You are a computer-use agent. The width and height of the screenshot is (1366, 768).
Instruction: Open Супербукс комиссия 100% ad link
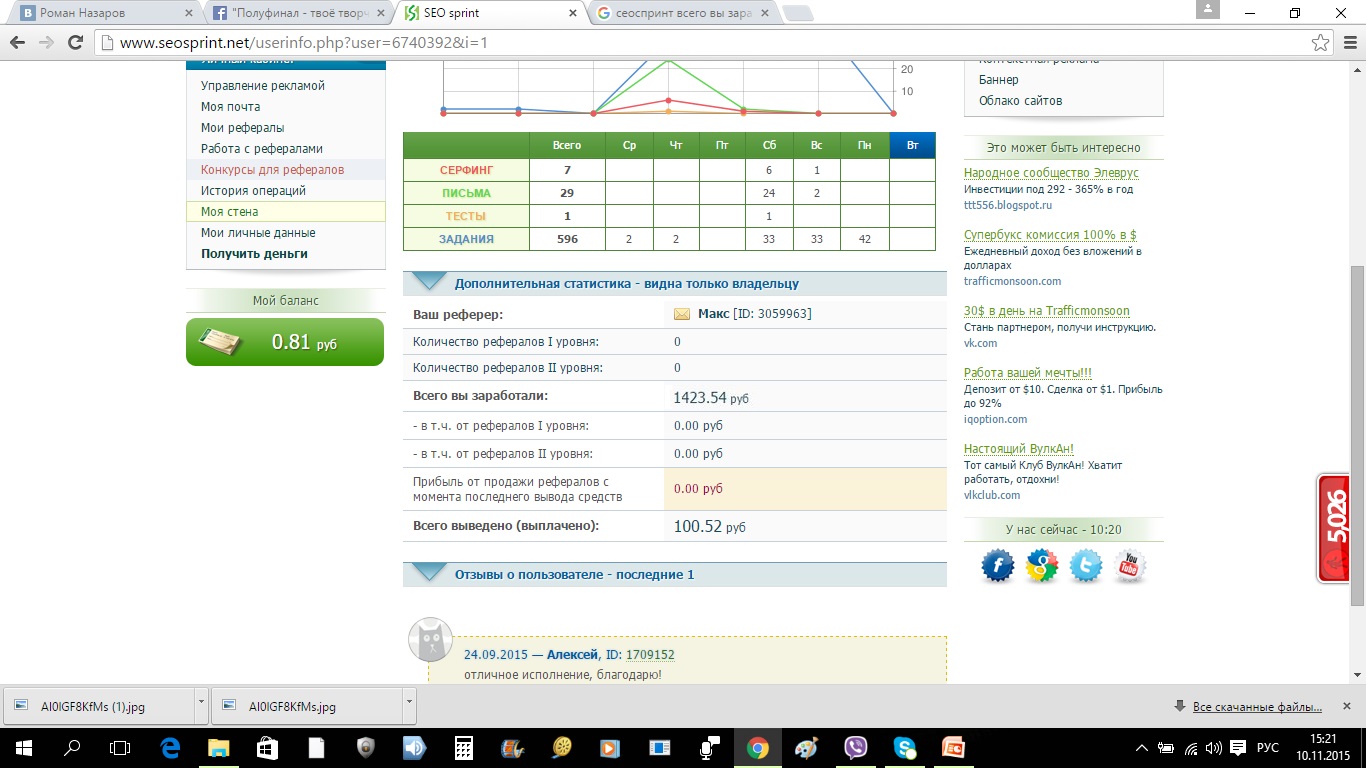click(1050, 235)
